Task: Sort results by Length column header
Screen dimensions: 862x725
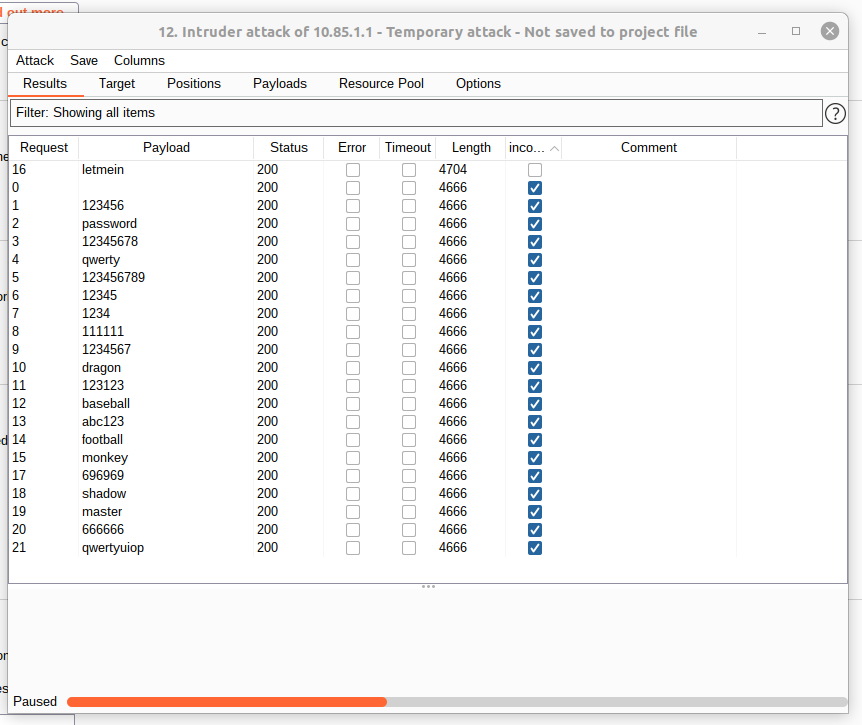Action: pyautogui.click(x=471, y=148)
